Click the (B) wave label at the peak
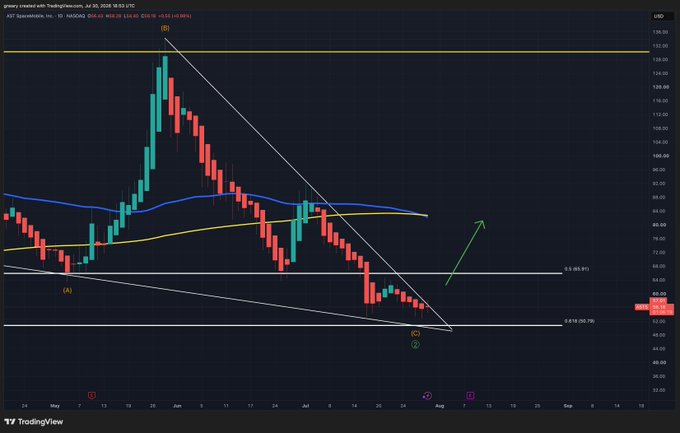Screen dimensions: 680x433 click(x=165, y=28)
